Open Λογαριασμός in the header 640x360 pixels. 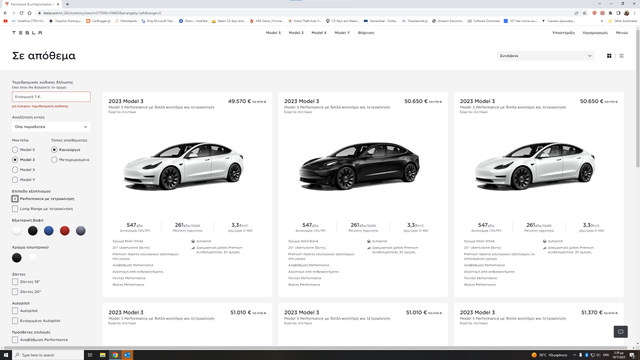coord(595,33)
